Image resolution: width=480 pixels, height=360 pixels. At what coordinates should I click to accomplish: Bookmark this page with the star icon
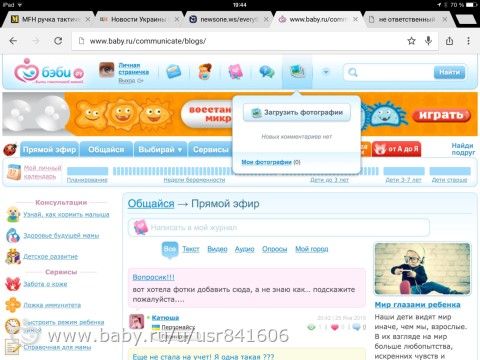[x=411, y=41]
